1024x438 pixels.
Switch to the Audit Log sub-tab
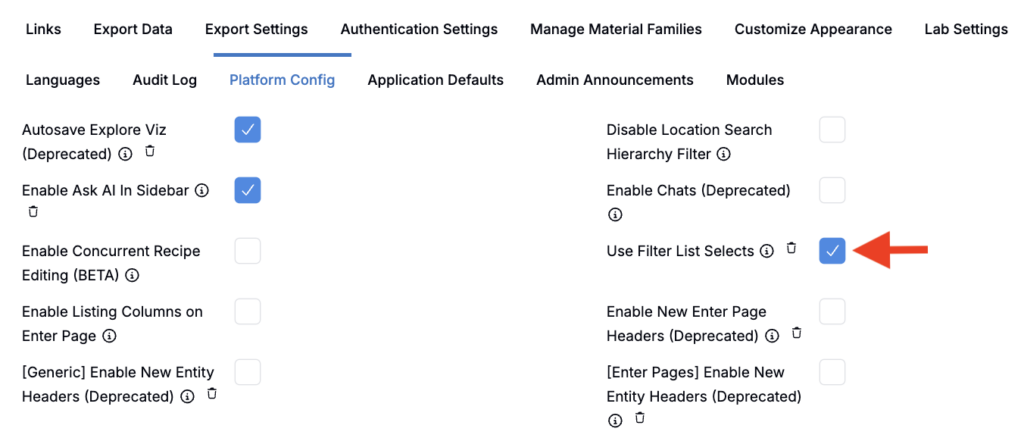click(x=165, y=79)
